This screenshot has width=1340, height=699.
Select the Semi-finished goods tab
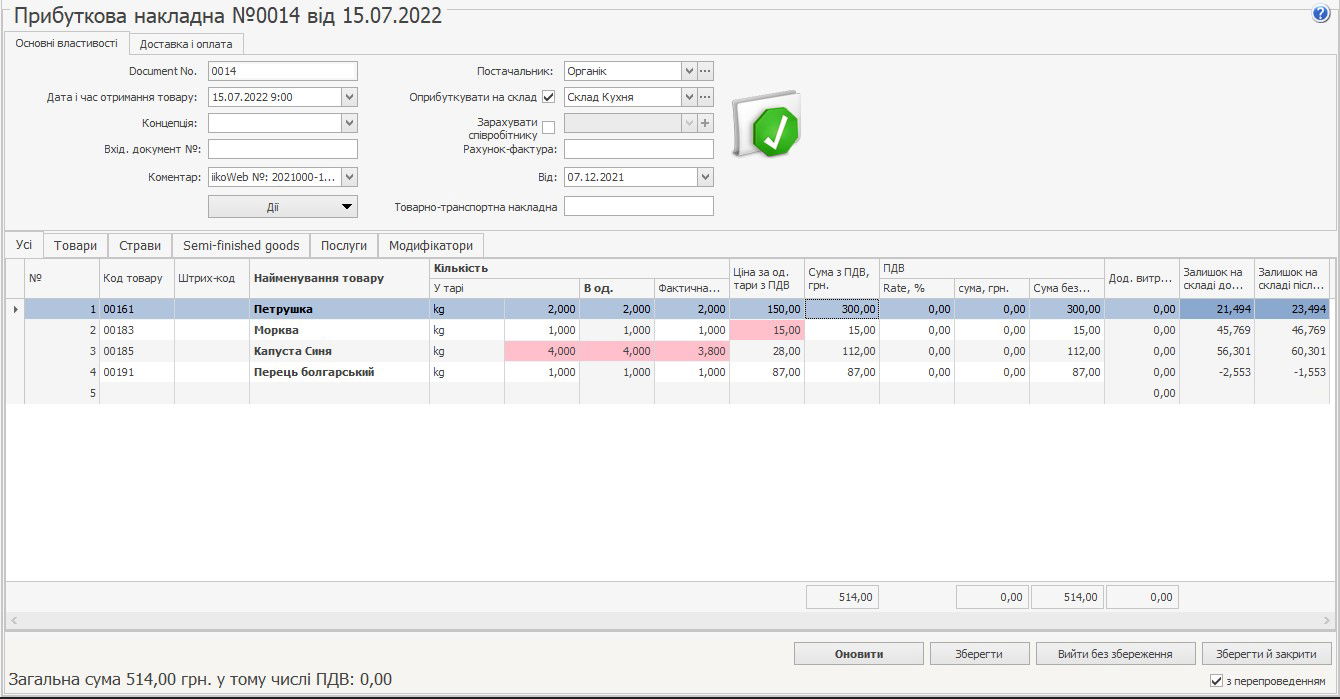pos(241,245)
